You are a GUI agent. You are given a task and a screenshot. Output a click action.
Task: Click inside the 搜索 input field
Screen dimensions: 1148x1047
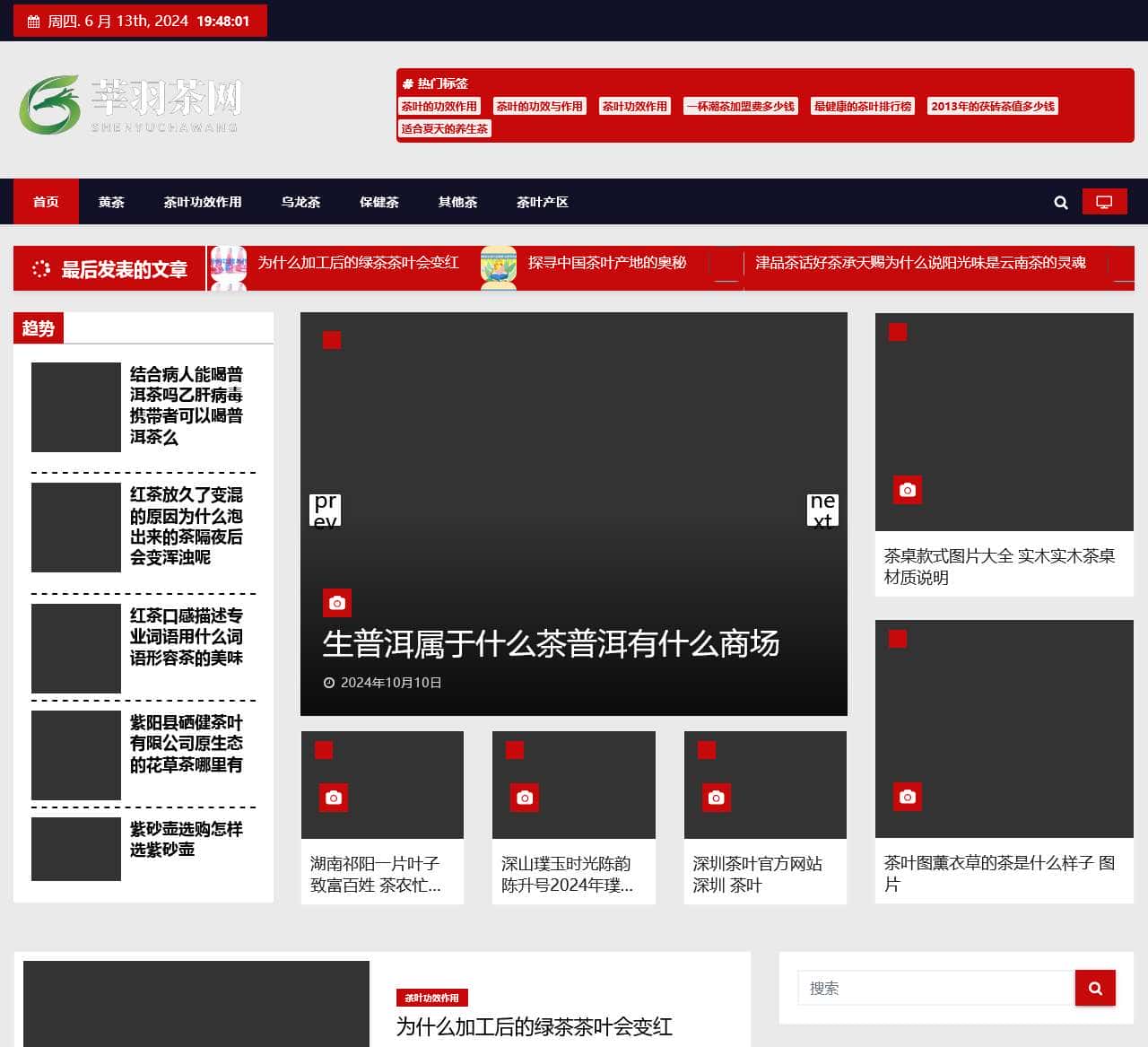935,988
